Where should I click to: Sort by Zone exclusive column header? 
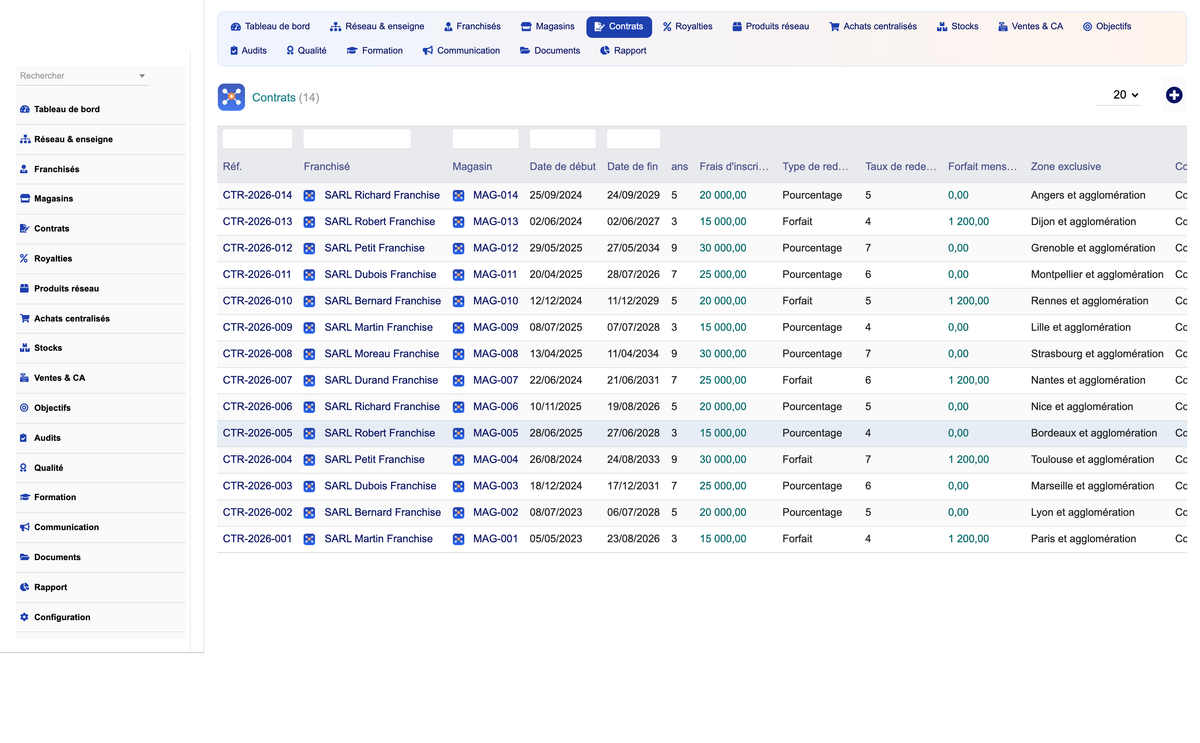click(x=1066, y=167)
